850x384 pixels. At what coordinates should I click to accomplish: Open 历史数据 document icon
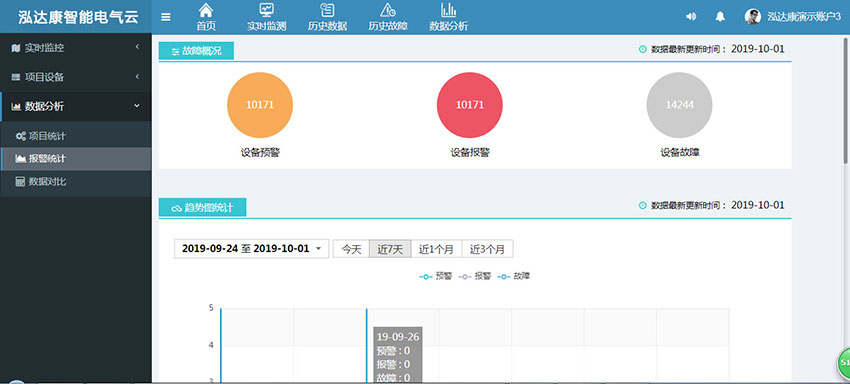(x=327, y=10)
